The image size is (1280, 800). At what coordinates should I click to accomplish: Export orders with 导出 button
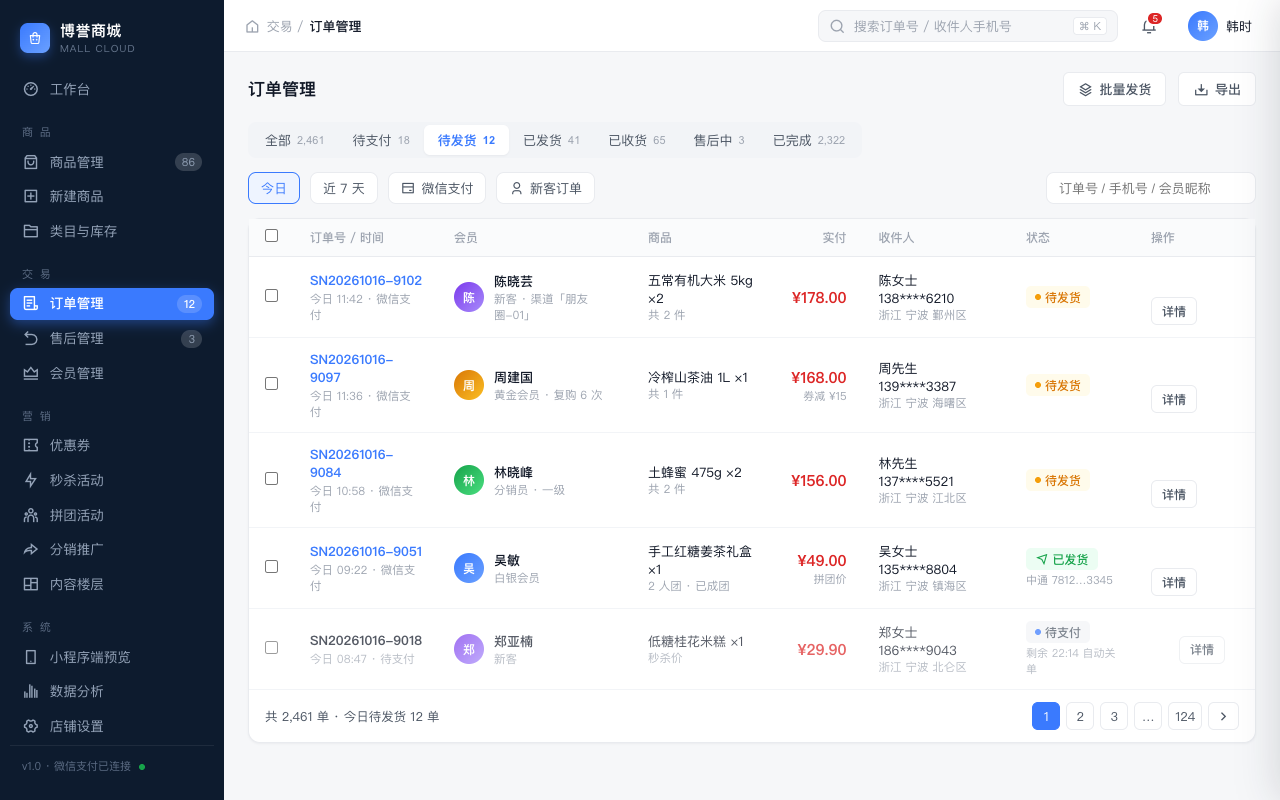1217,89
